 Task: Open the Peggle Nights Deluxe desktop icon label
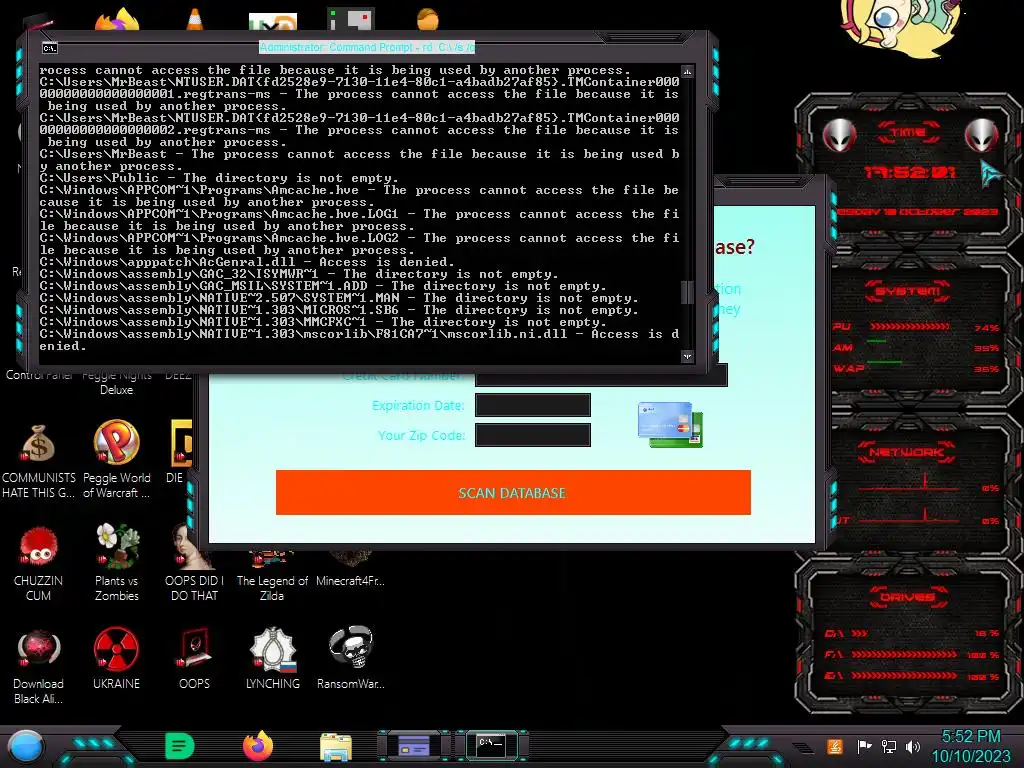(116, 383)
